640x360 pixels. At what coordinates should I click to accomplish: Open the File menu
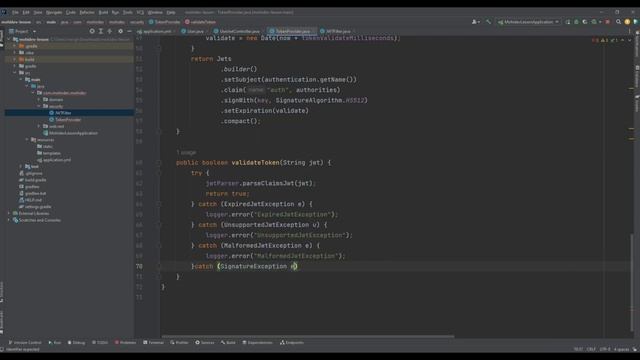point(15,12)
